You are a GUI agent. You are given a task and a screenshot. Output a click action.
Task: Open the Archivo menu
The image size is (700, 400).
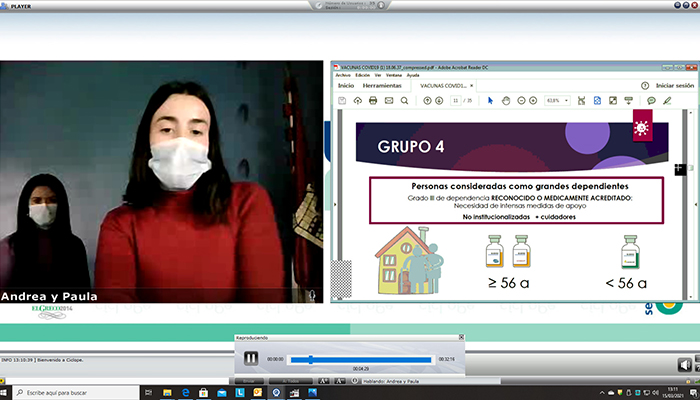[x=343, y=75]
